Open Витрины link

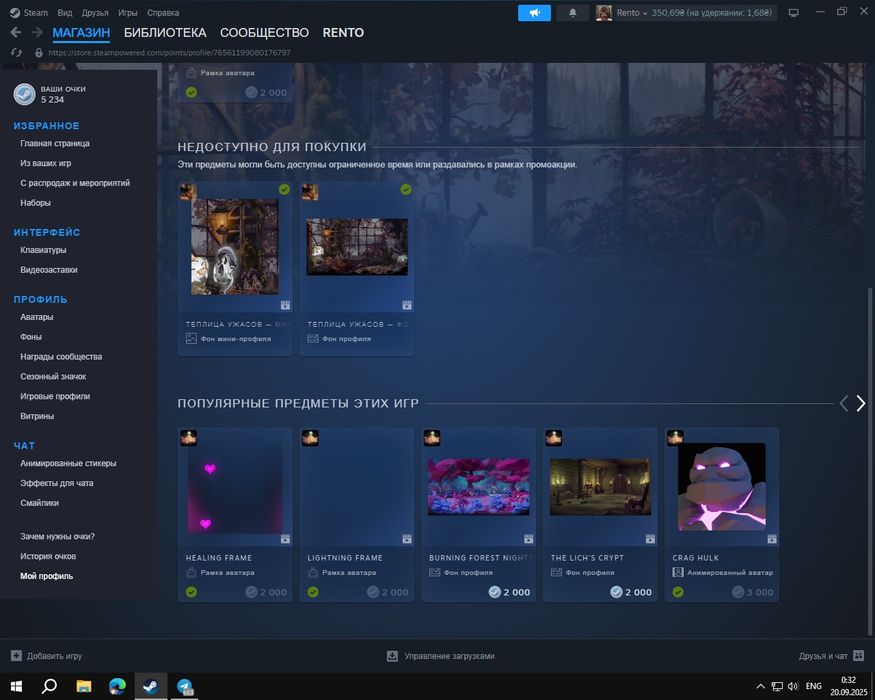(37, 416)
